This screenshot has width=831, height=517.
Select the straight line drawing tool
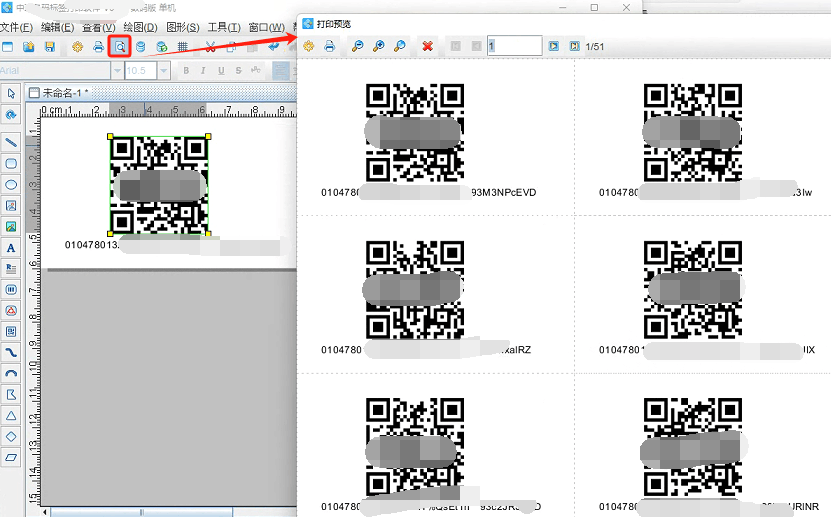coord(11,142)
